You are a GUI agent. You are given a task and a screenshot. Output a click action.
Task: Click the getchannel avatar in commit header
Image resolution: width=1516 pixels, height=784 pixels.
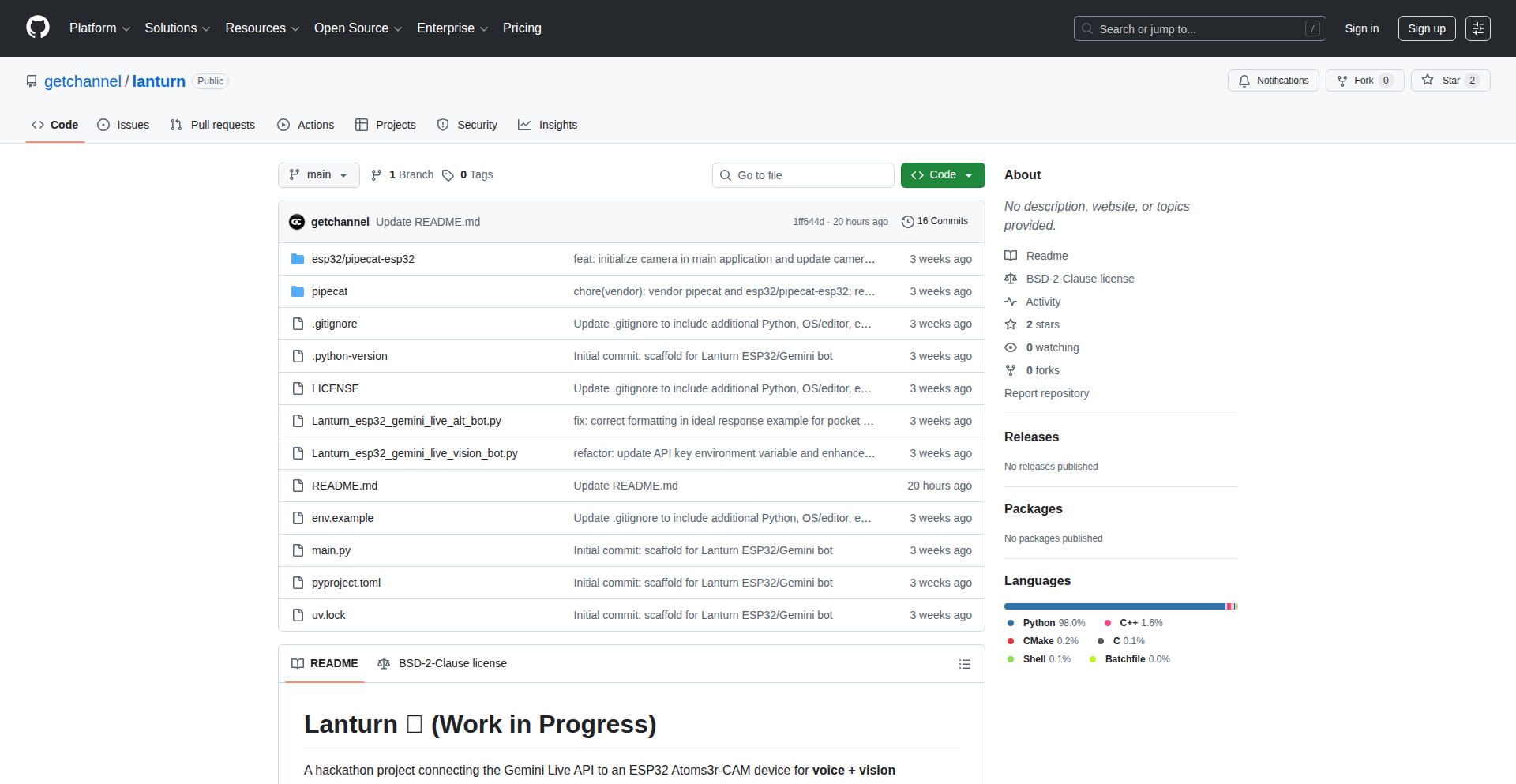[x=297, y=222]
